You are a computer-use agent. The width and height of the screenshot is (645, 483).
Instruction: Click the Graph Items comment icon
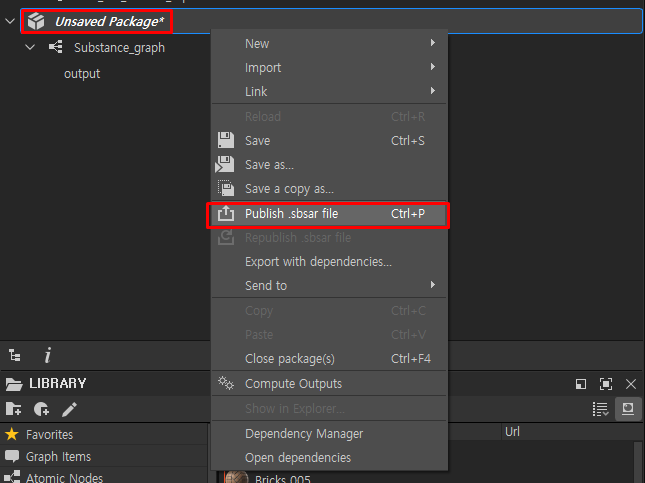pyautogui.click(x=12, y=456)
